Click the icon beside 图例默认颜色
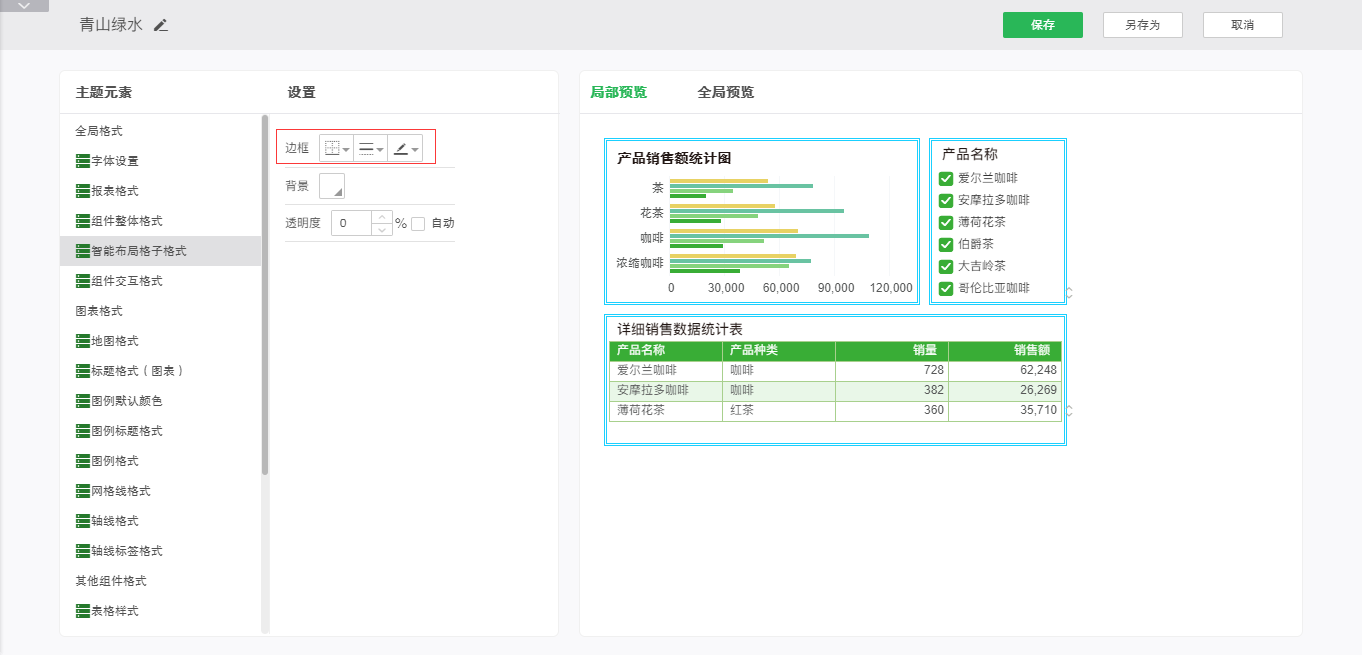Screen dimensions: 1362x655 pos(82,401)
